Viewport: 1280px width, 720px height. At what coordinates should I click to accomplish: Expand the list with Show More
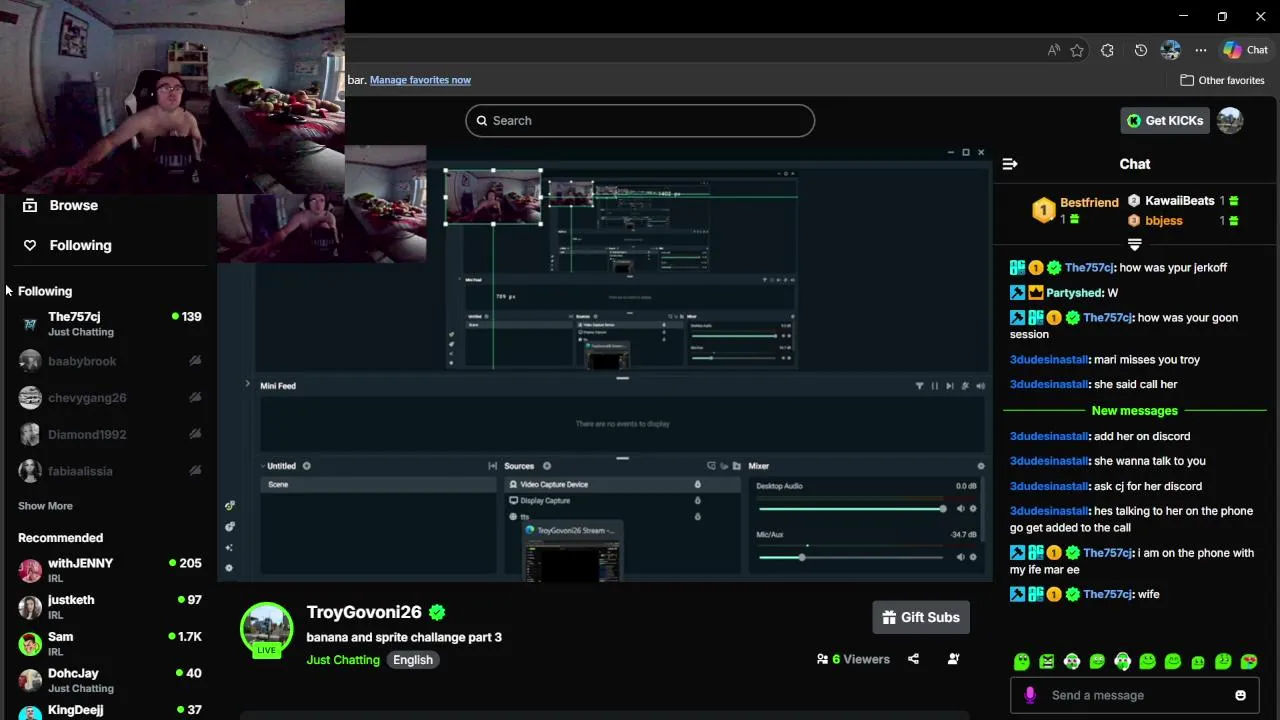coord(45,506)
